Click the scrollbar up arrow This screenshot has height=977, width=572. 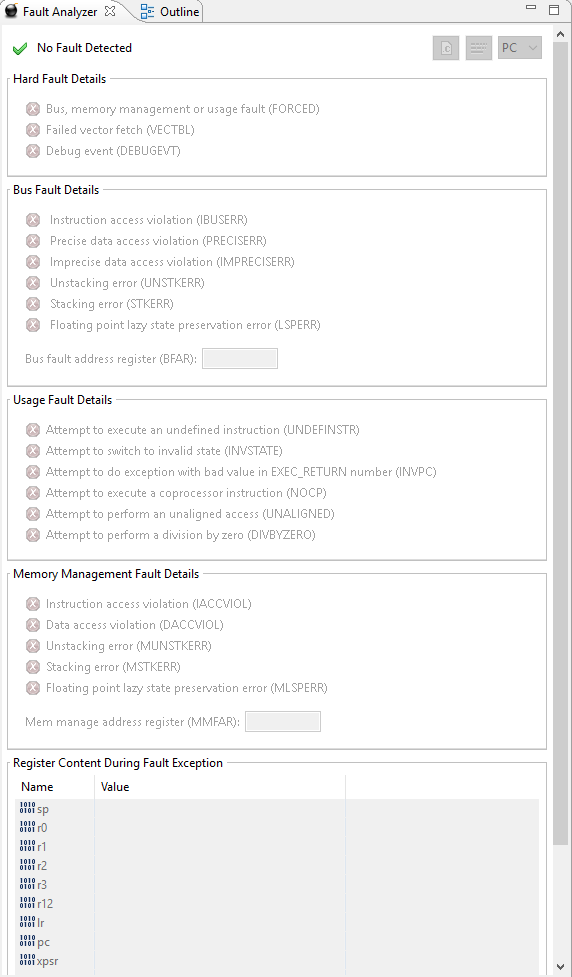click(561, 32)
